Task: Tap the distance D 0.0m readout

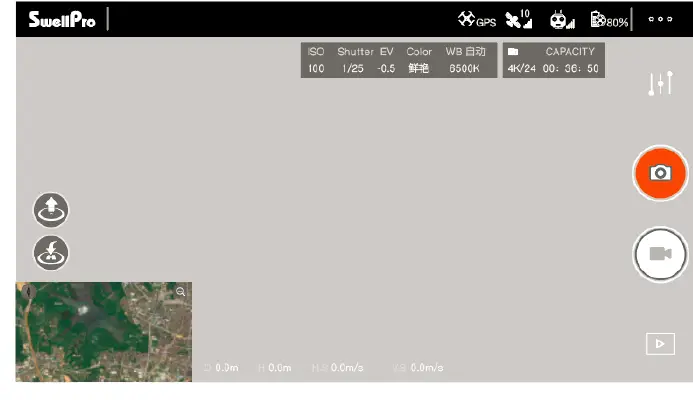Action: 221,368
